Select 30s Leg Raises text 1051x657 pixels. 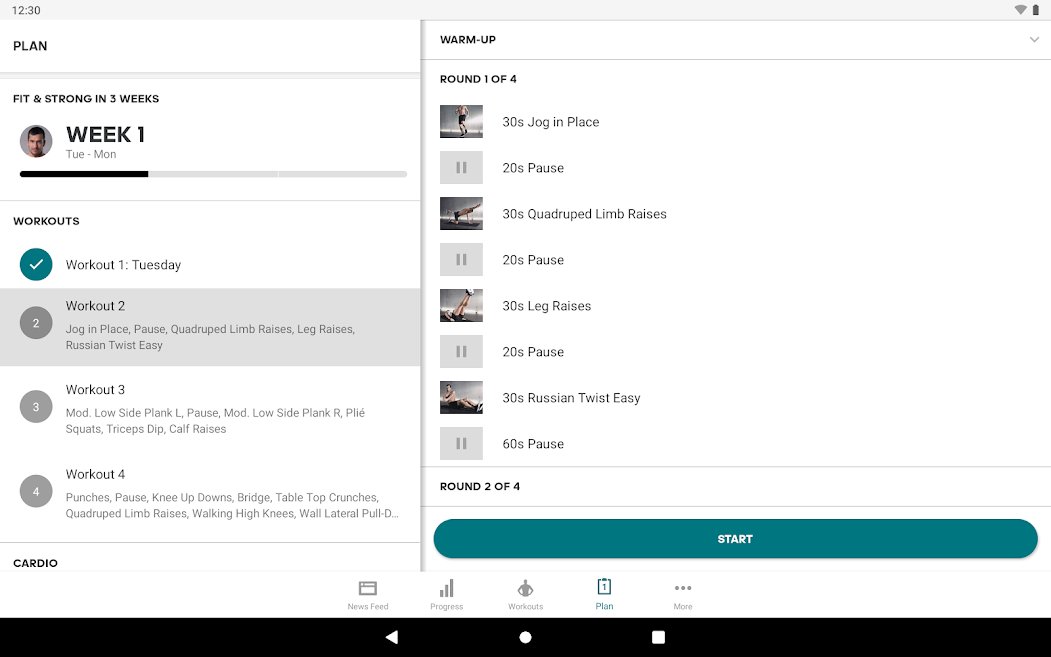547,306
